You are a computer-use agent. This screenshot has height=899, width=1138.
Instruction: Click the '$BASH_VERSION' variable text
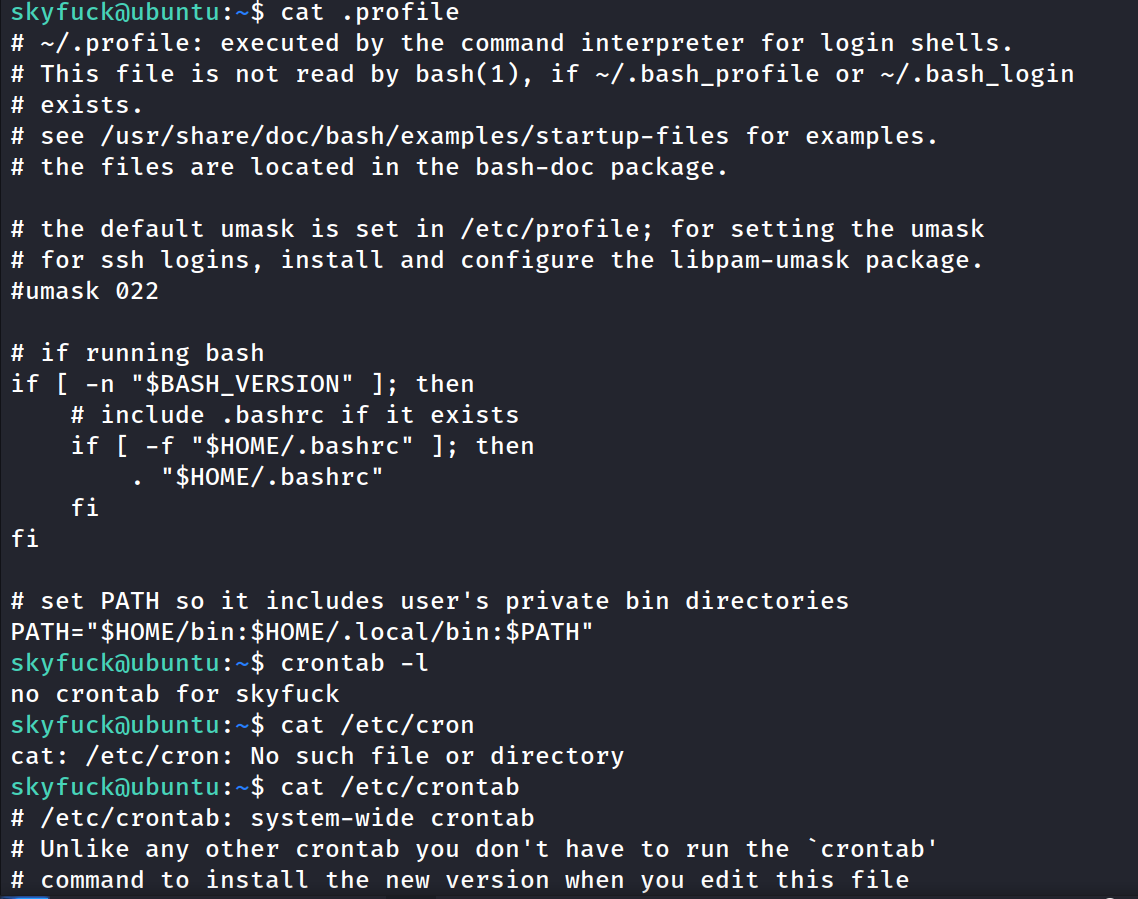click(250, 384)
